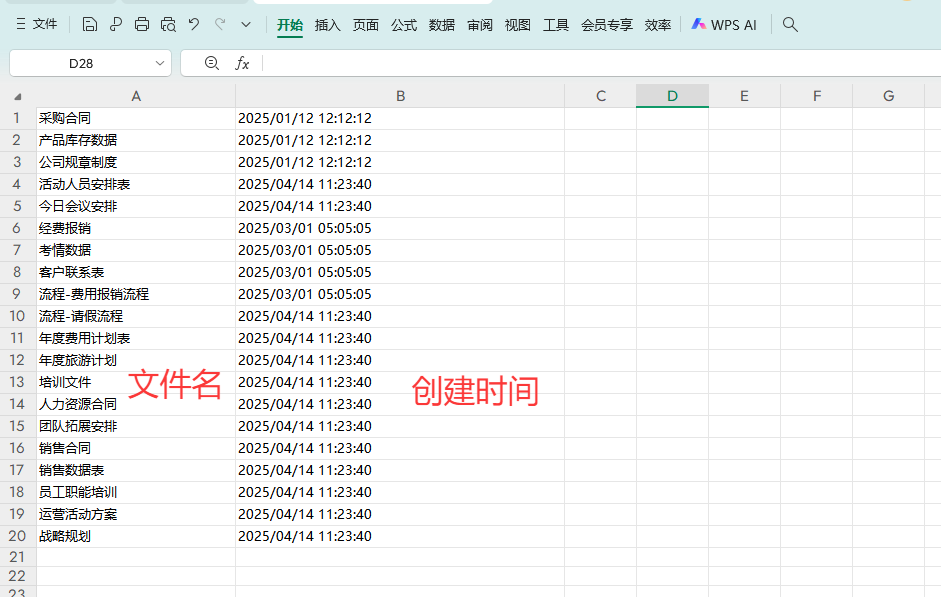Click the formula bar input area
The width and height of the screenshot is (941, 597).
[x=600, y=64]
